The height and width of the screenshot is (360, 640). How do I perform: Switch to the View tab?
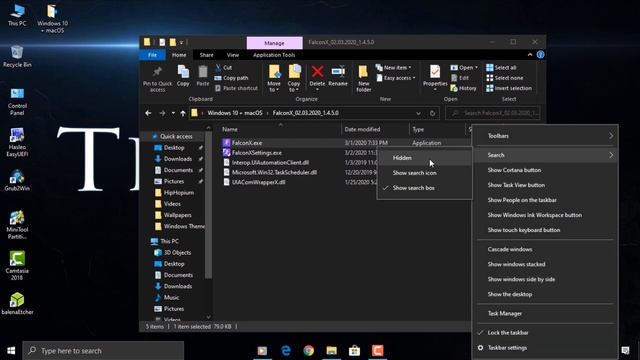(x=233, y=55)
